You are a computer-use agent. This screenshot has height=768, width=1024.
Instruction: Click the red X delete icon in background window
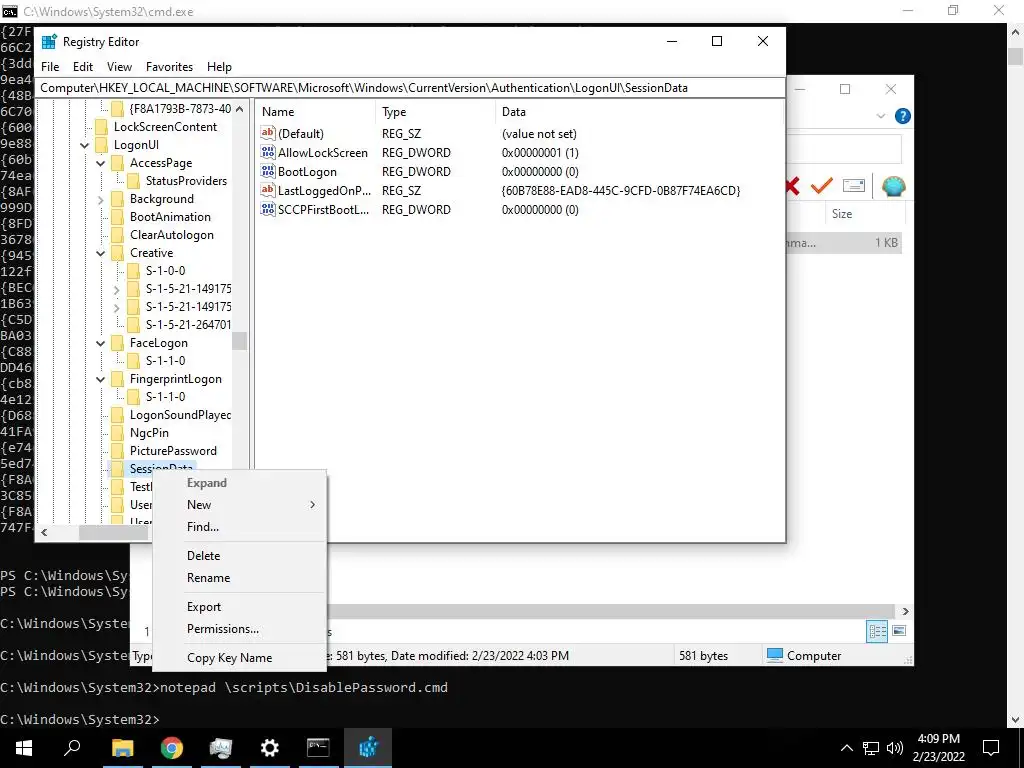pyautogui.click(x=793, y=186)
